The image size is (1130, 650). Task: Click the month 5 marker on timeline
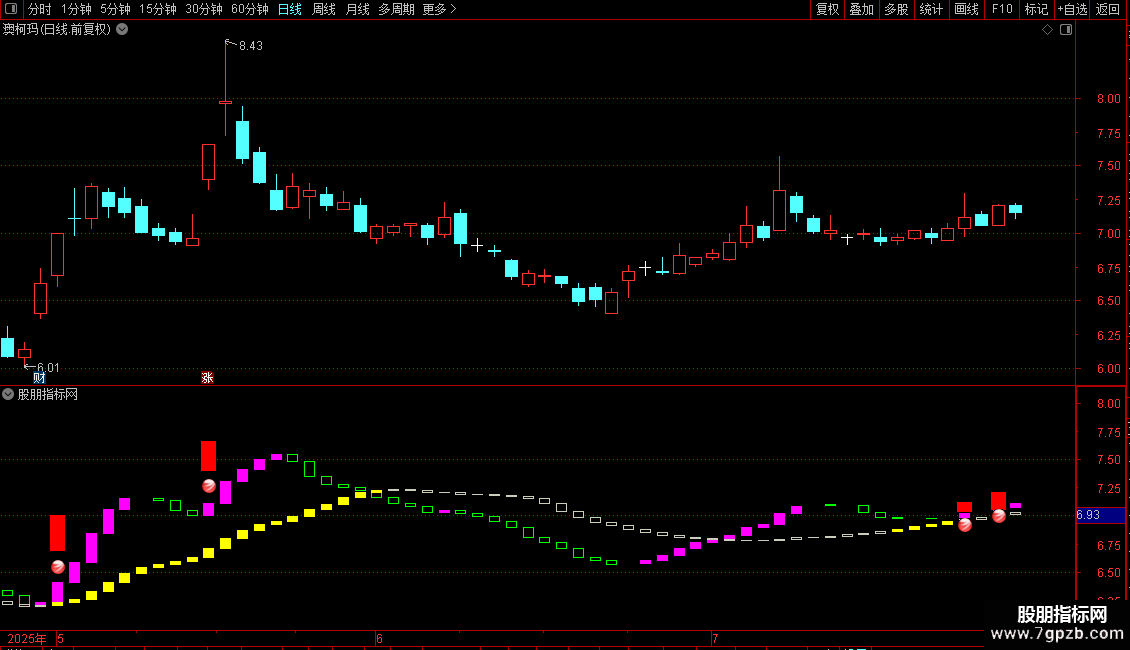point(61,639)
